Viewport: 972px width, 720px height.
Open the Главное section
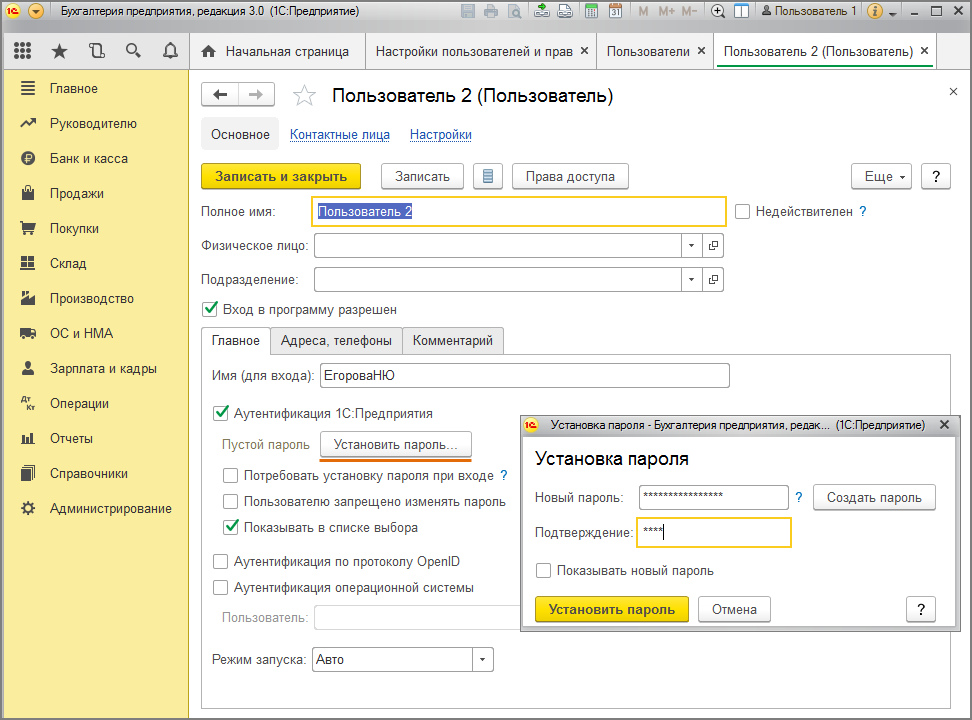(x=74, y=89)
